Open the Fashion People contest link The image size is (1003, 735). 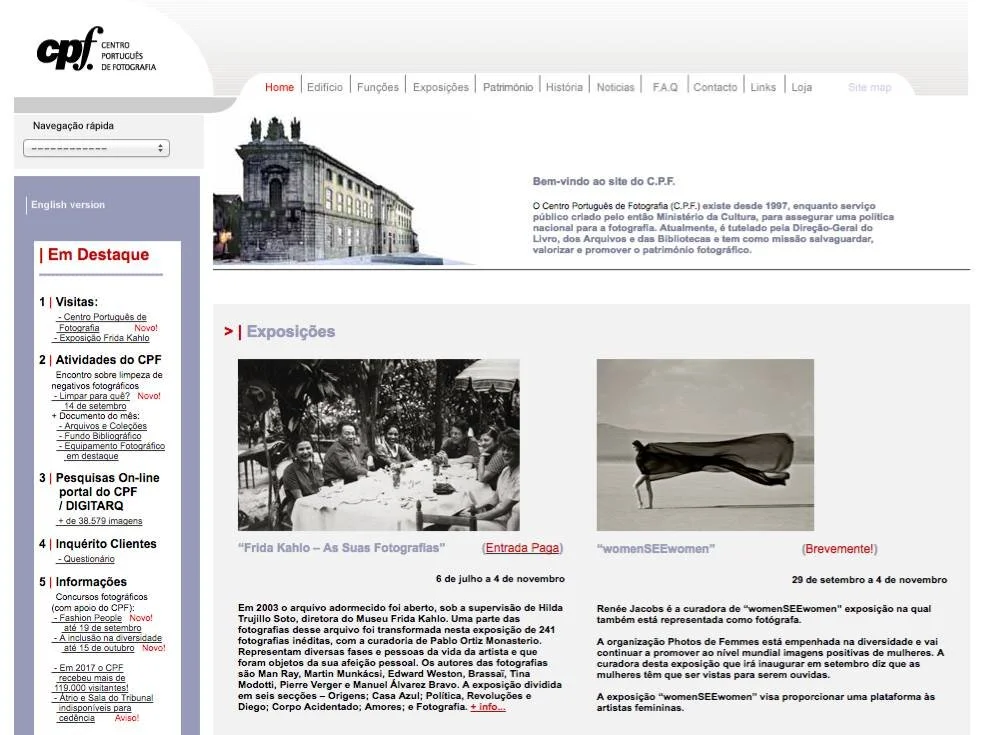(x=88, y=618)
